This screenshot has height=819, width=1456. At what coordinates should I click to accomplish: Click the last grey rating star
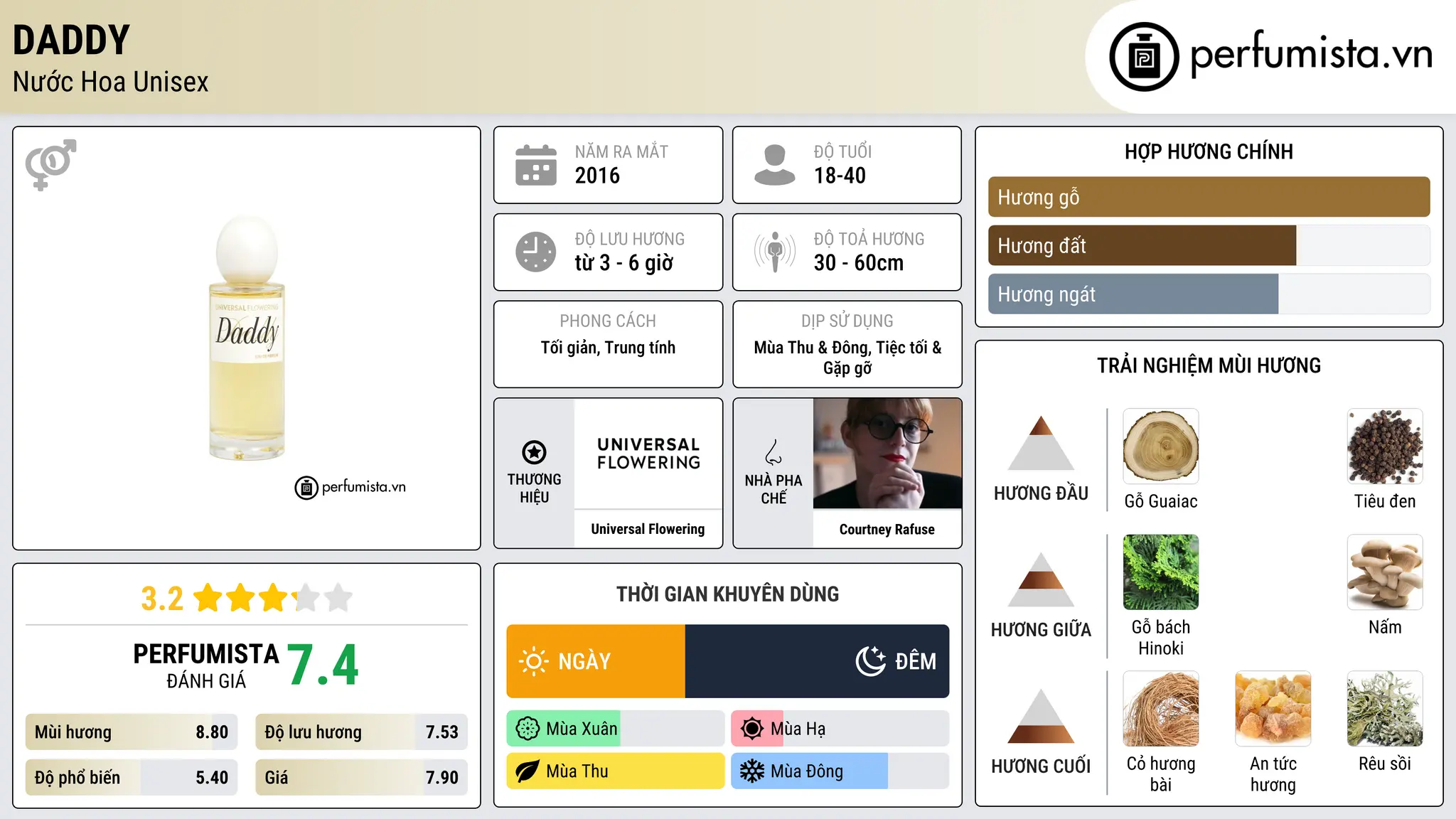338,598
